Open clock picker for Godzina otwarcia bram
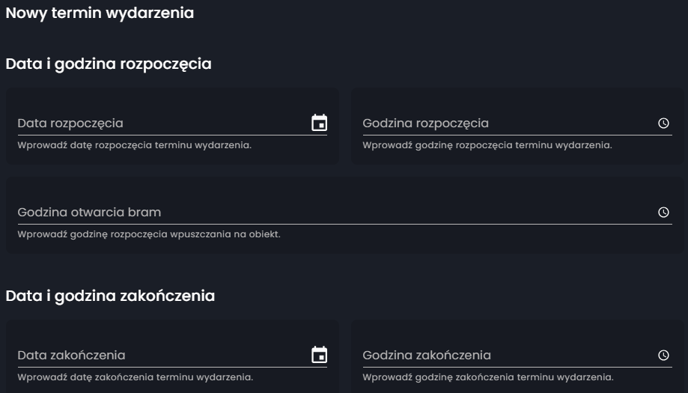688x393 pixels. (x=663, y=212)
